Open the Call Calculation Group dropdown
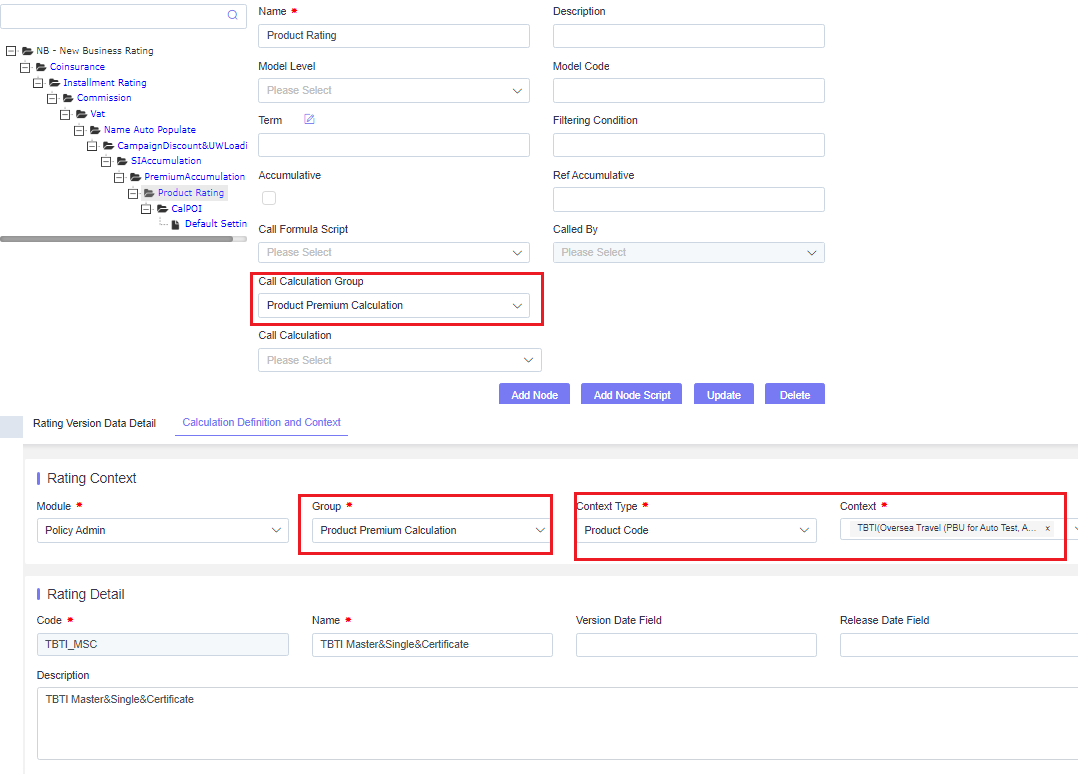 394,305
